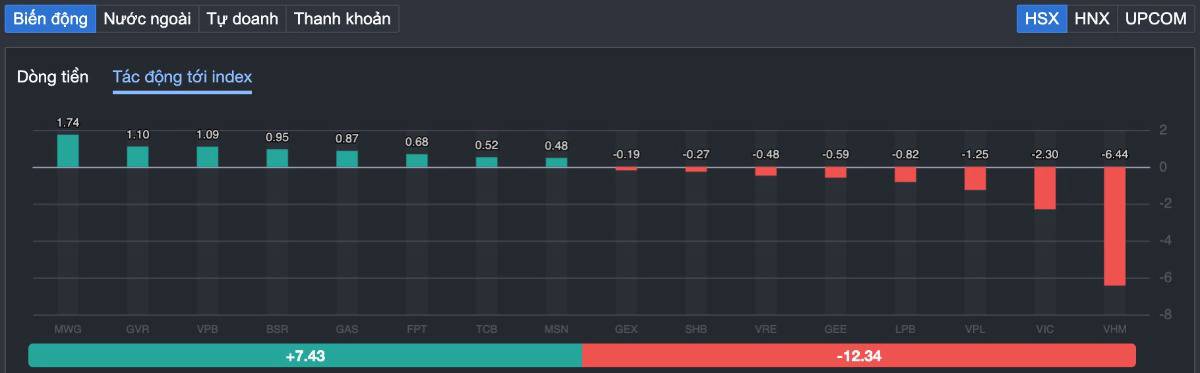Click the -6.44 value above VHM

point(1115,154)
